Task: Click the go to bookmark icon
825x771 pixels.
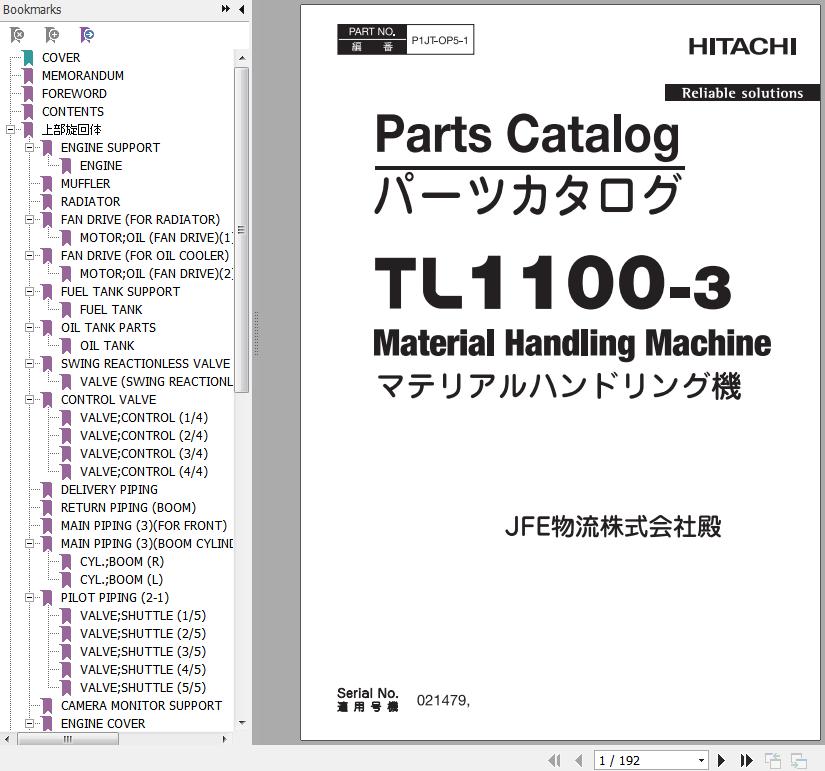Action: click(87, 35)
